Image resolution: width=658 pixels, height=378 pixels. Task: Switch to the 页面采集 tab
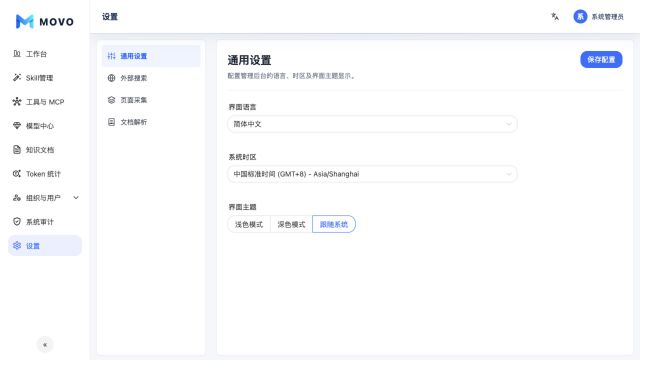[151, 100]
